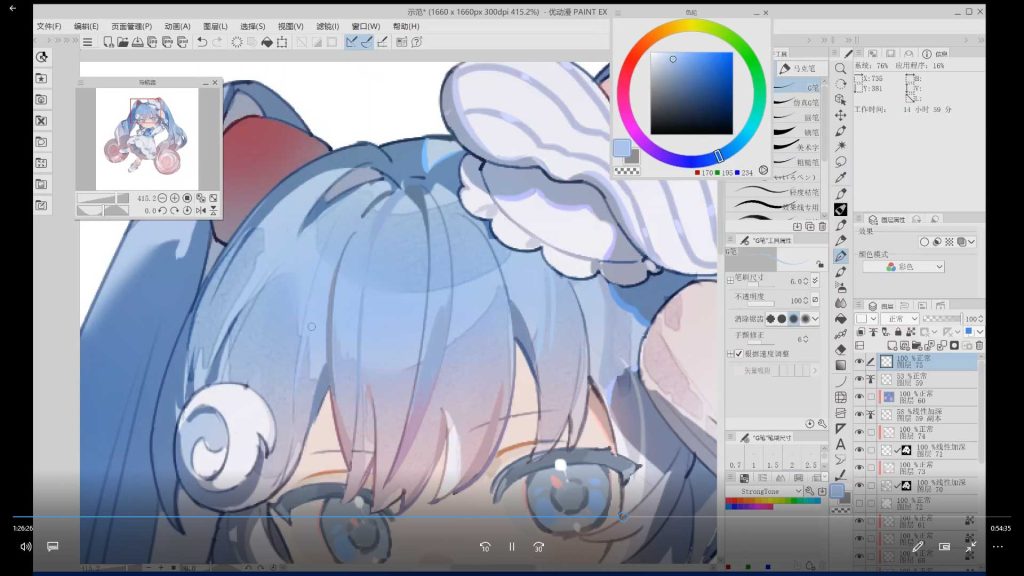Select the text tool A icon
The image size is (1024, 576).
[840, 444]
